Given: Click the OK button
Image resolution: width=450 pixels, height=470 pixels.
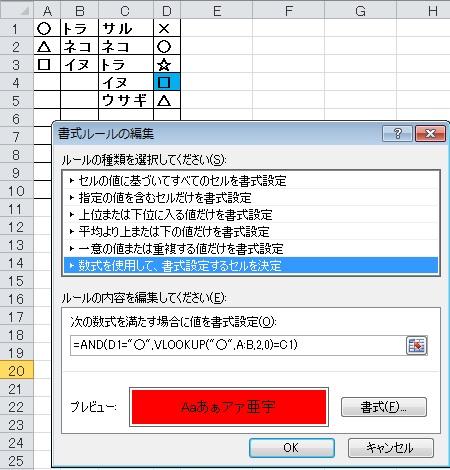Looking at the screenshot, I should (x=292, y=448).
